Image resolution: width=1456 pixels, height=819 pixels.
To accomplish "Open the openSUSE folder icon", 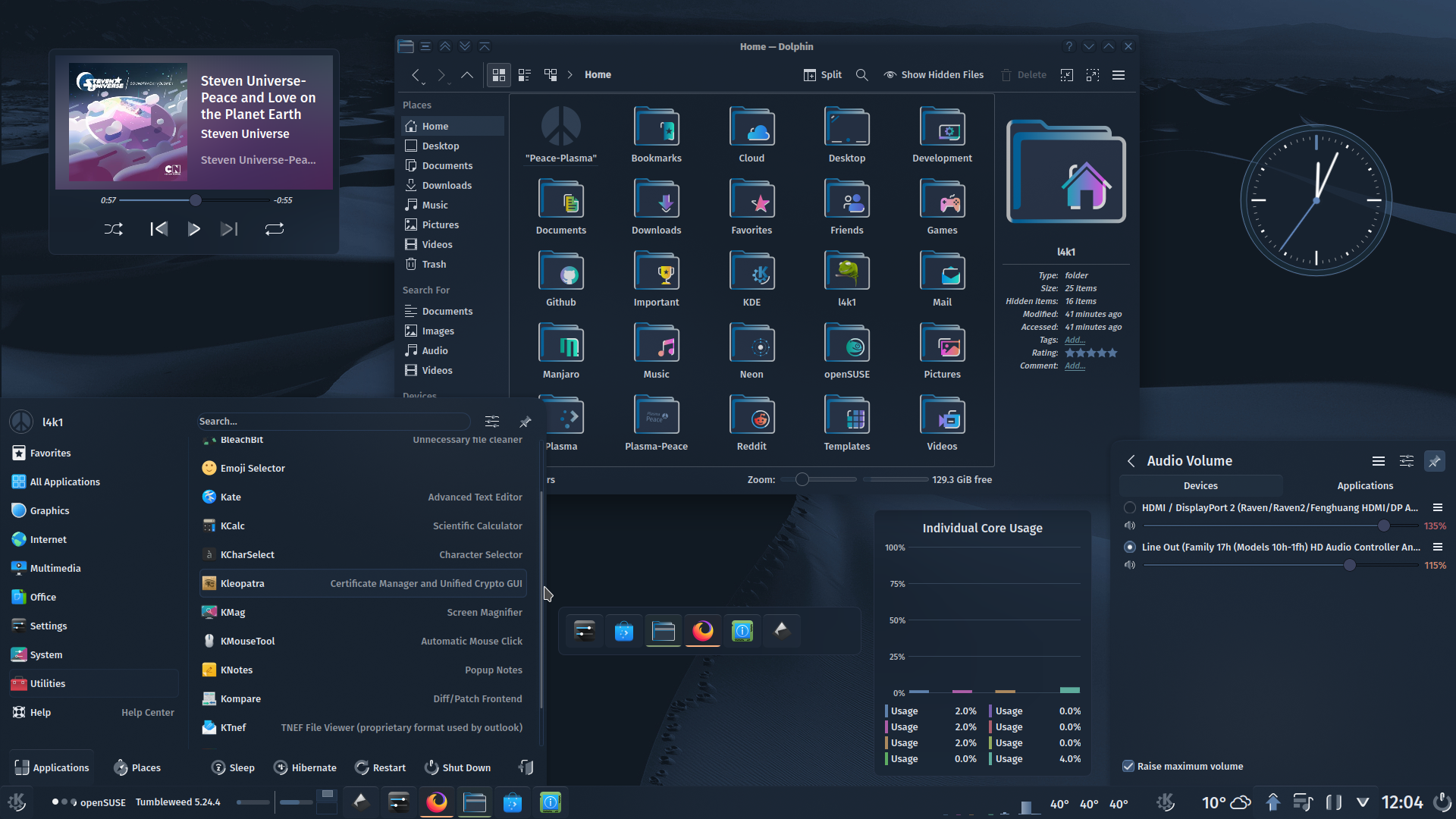I will (x=847, y=345).
